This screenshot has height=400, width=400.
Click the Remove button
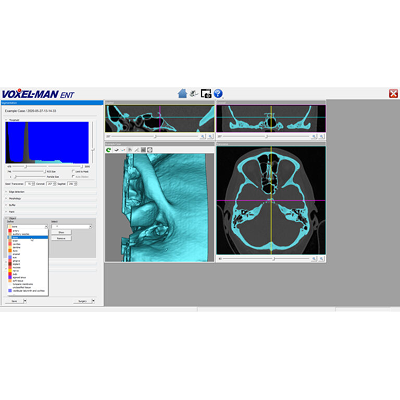61,238
